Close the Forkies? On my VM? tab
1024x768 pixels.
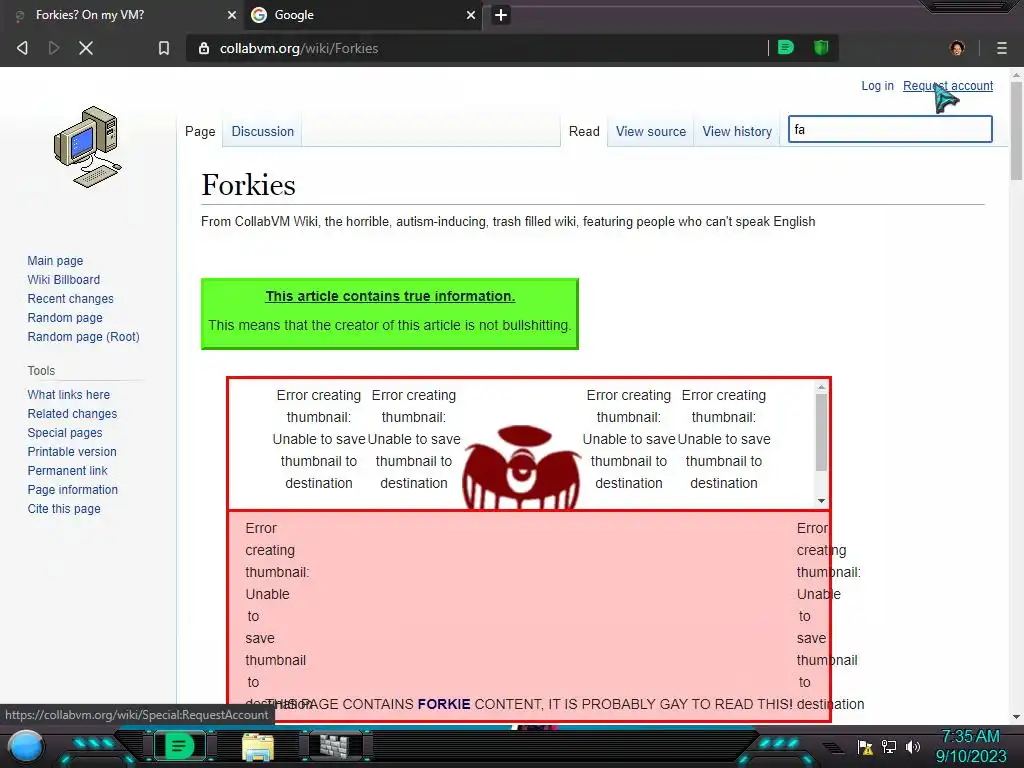(x=232, y=15)
